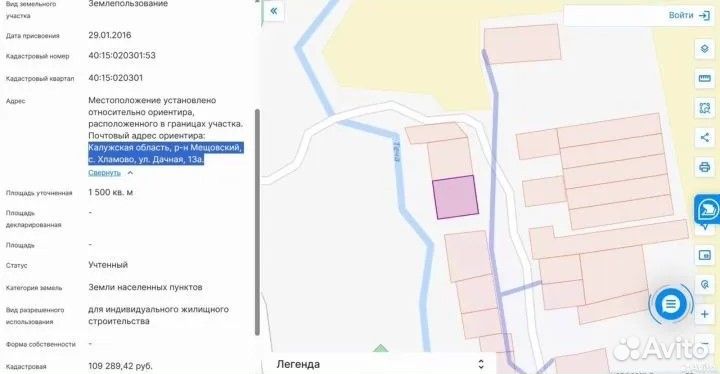
Task: Expand the Легенда panel
Action: click(481, 364)
